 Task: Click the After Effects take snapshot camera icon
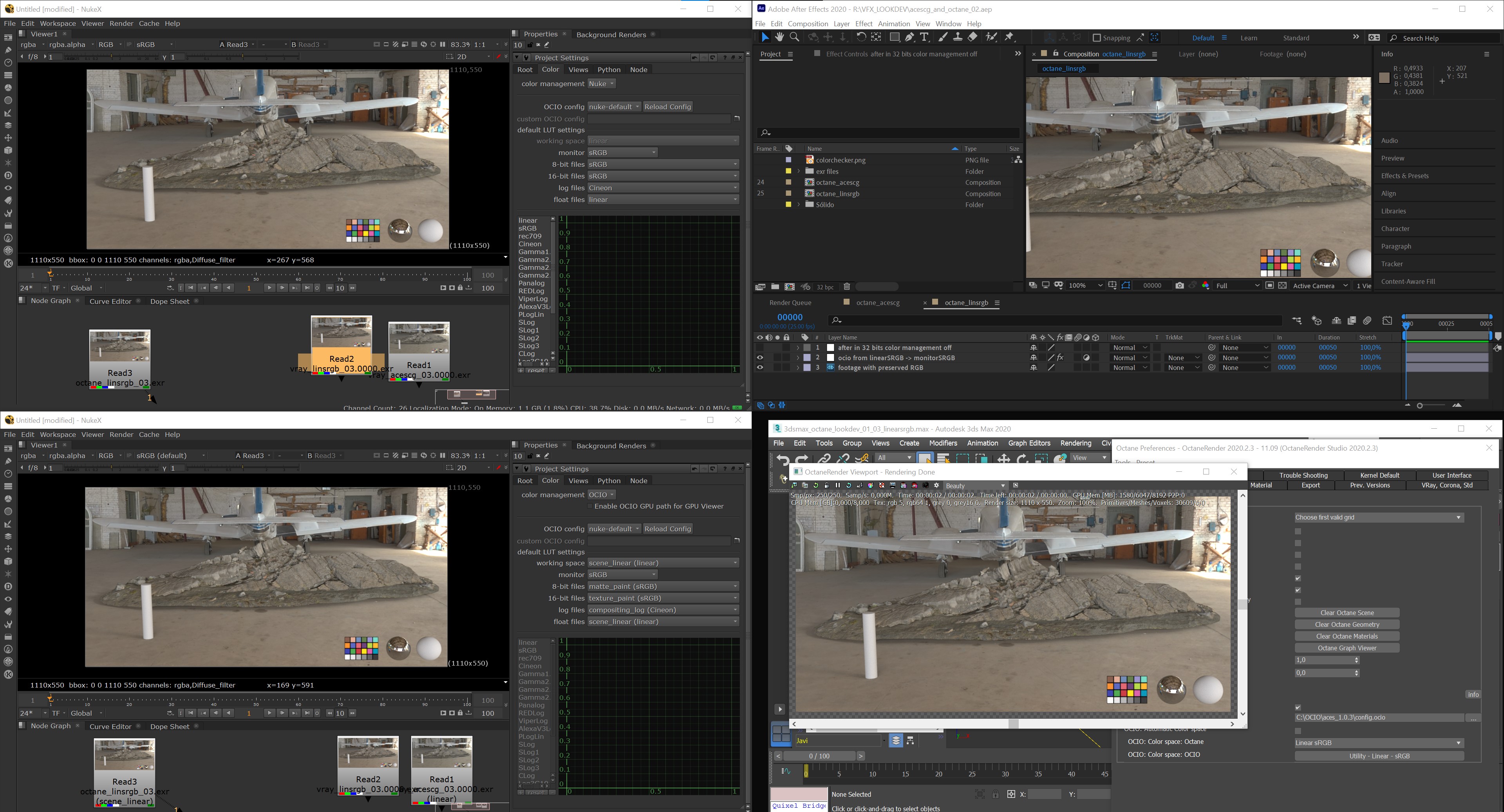[x=1179, y=285]
